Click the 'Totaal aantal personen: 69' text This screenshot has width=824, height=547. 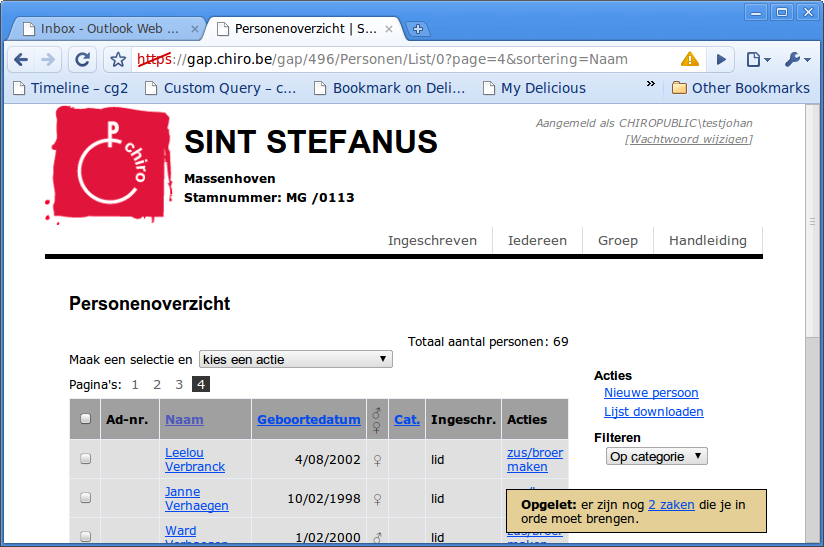(488, 342)
